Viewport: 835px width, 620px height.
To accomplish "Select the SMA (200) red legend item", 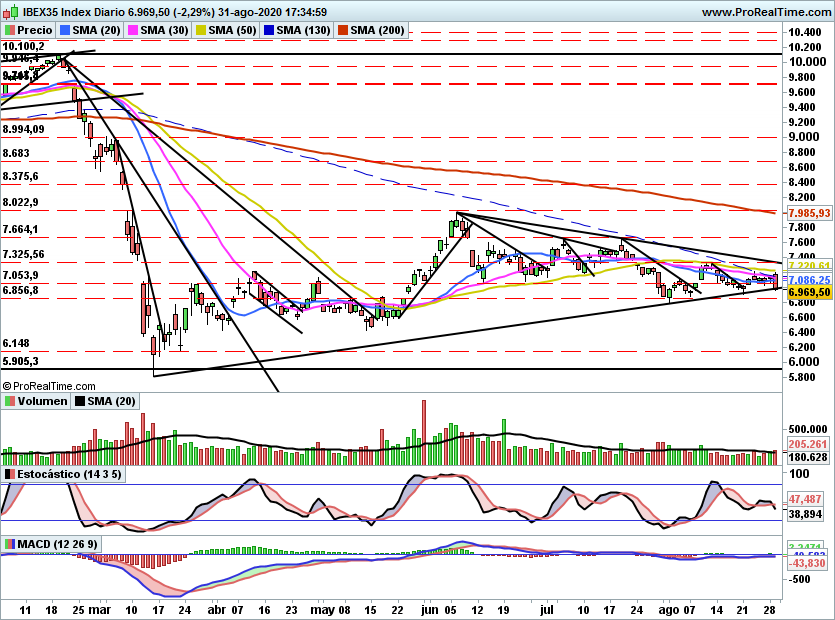I will point(371,30).
